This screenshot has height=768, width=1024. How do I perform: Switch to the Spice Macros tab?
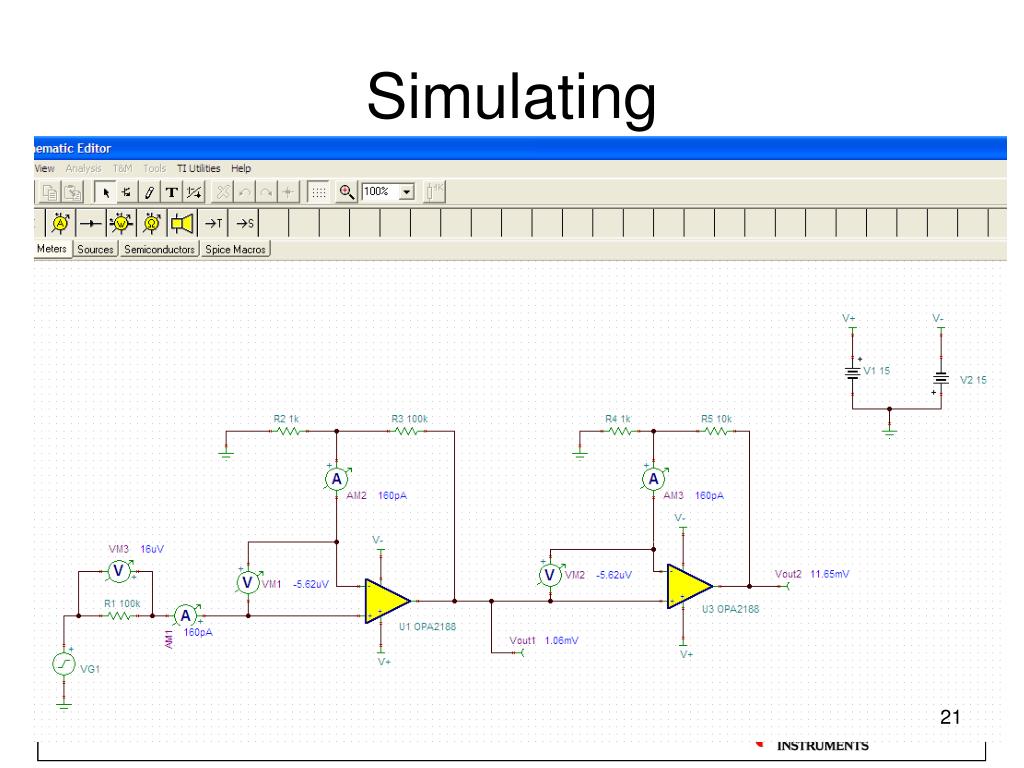(235, 249)
